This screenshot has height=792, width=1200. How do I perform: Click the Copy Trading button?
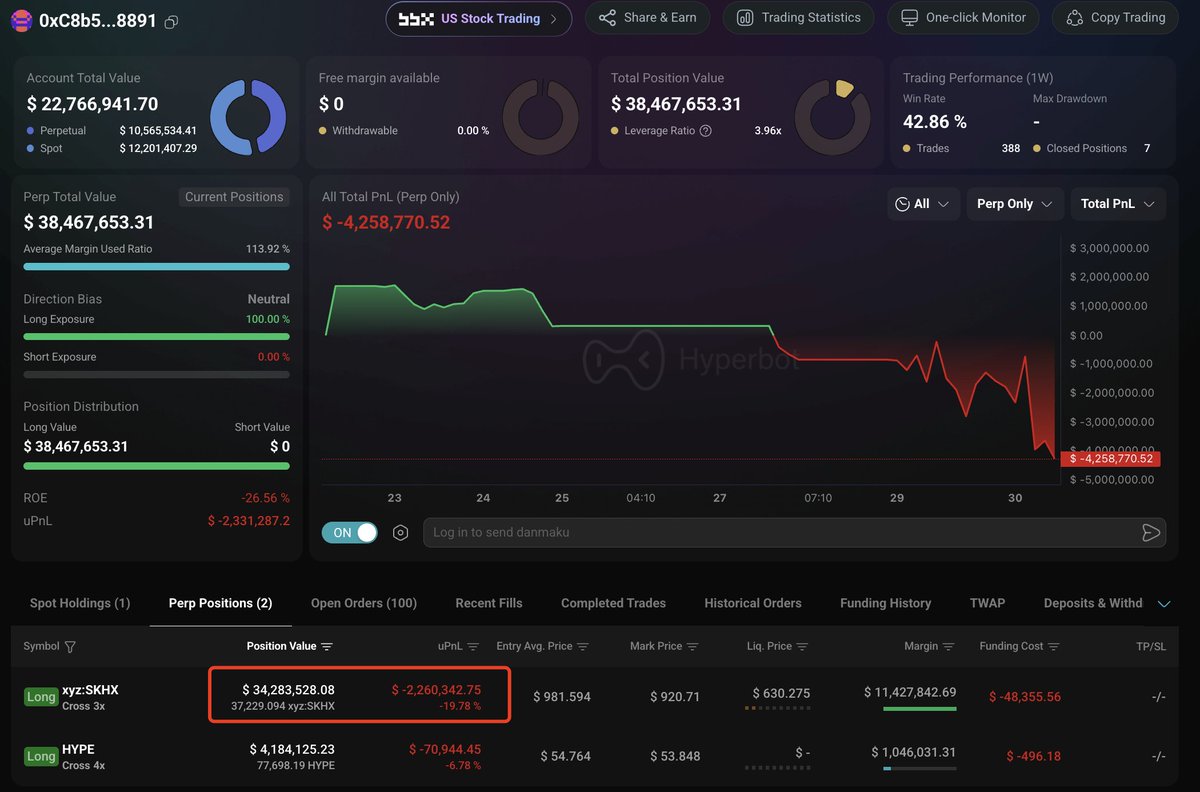coord(1116,18)
